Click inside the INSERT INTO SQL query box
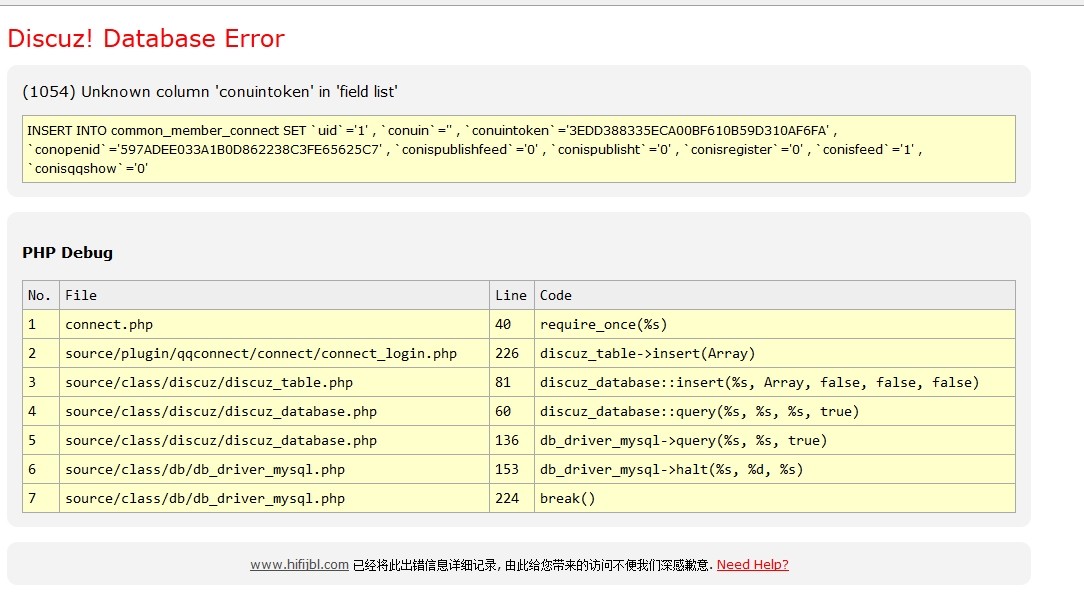Viewport: 1084px width, 608px height. click(518, 149)
